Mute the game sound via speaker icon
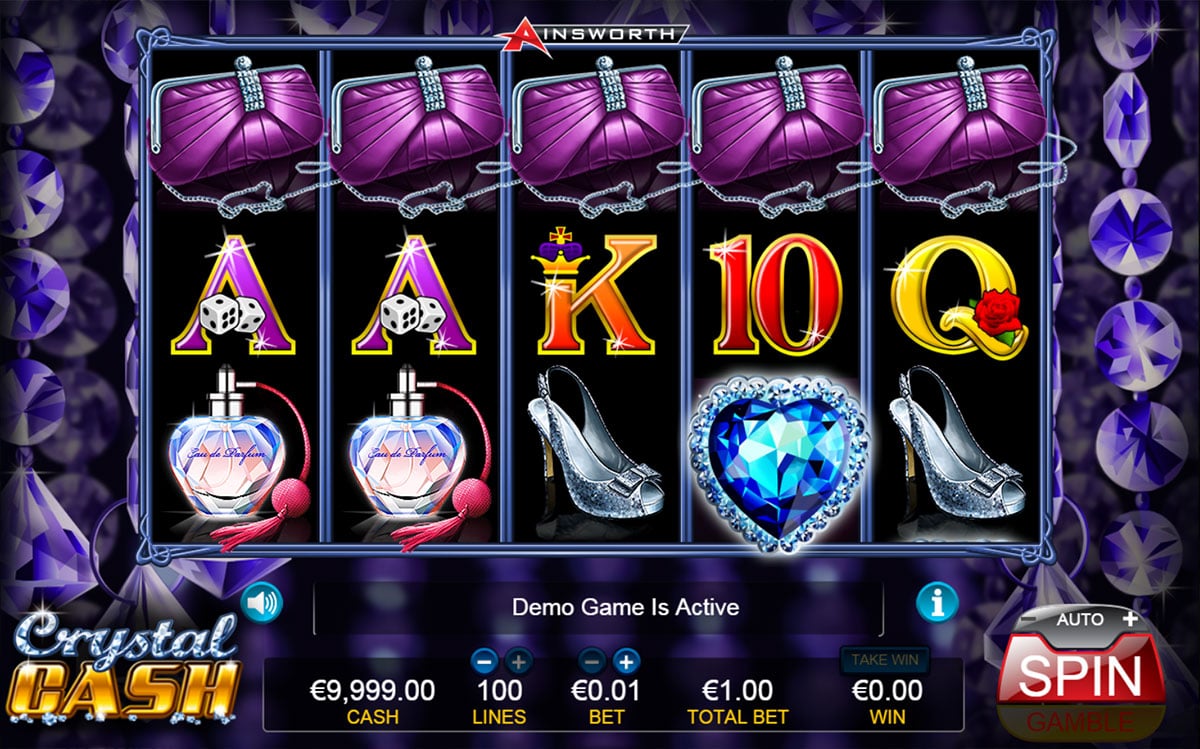The image size is (1200, 749). tap(262, 601)
